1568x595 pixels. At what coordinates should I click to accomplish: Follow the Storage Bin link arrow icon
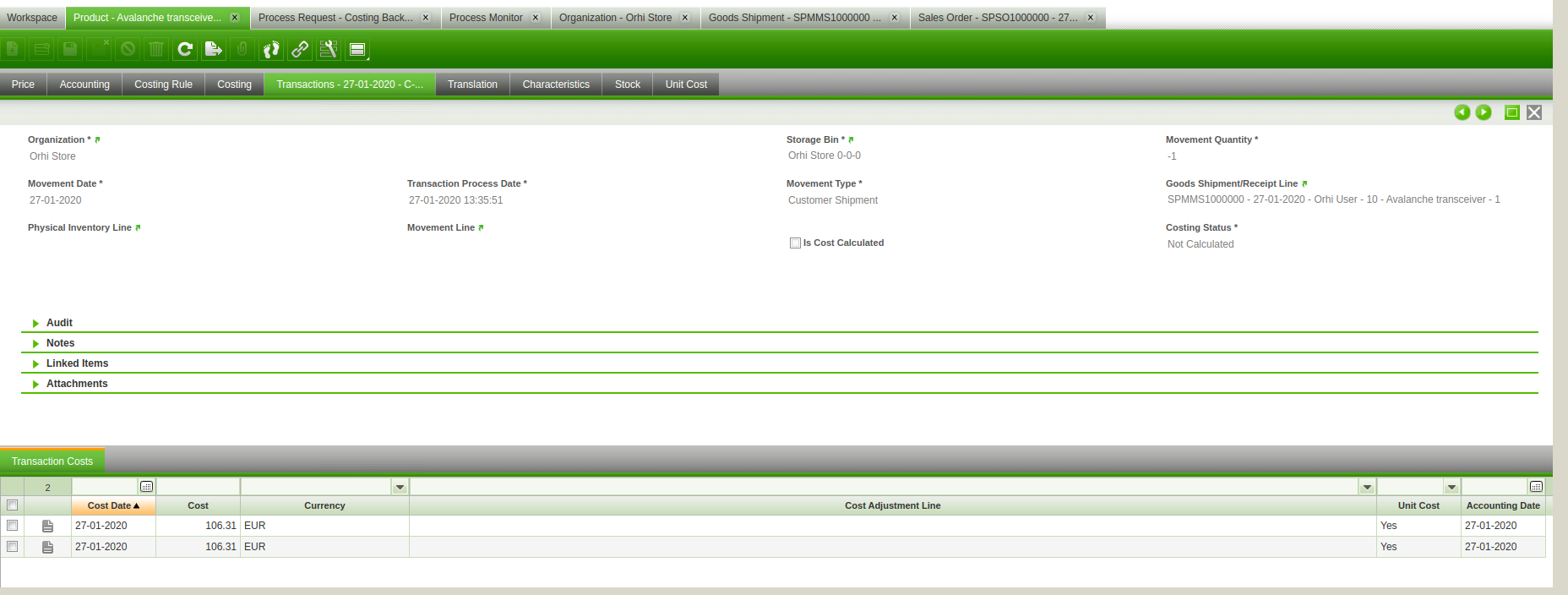[x=851, y=139]
